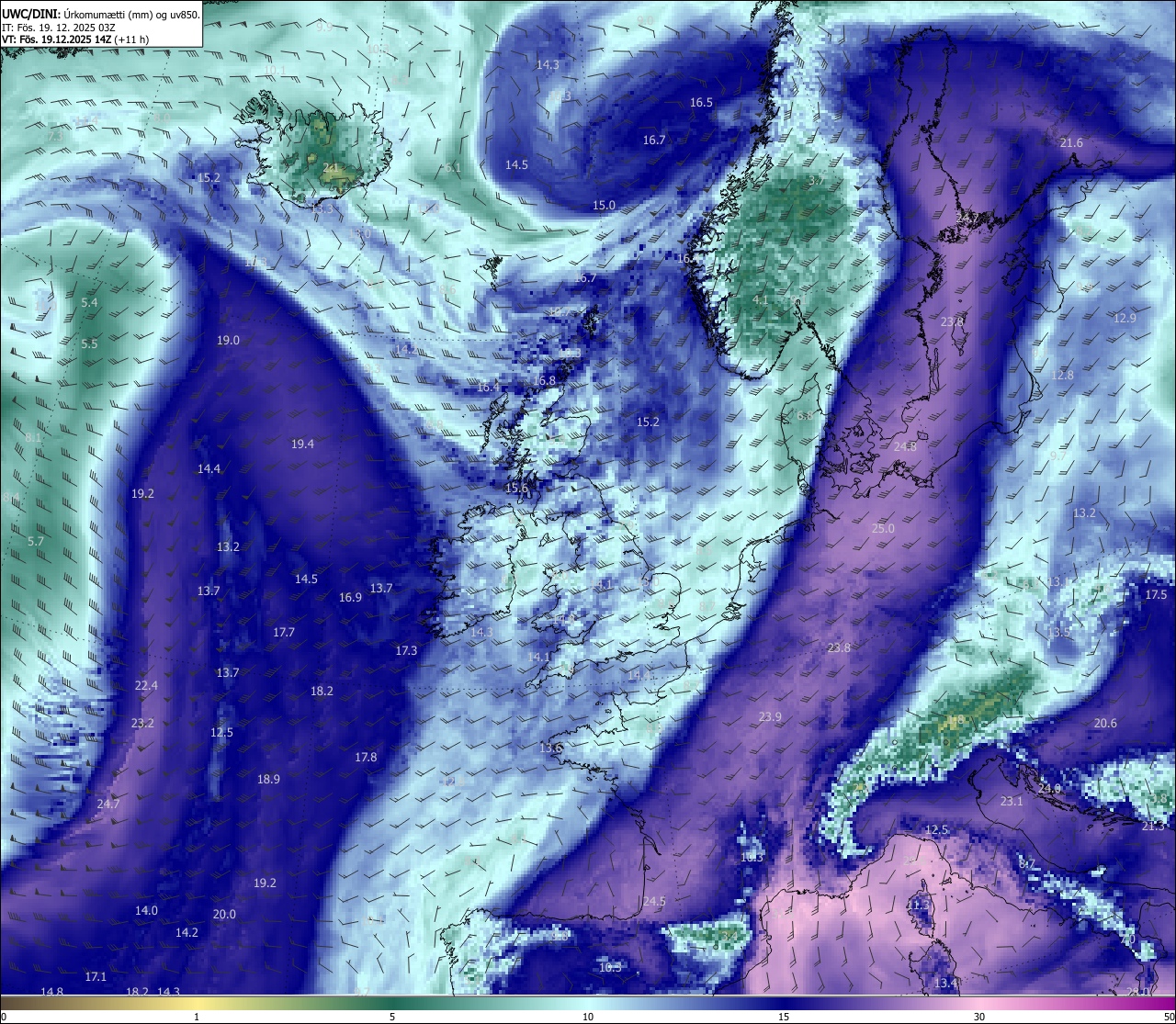Viewport: 1176px width, 1024px height.
Task: Click the 30 tick label on the color legend
Action: tap(979, 1017)
